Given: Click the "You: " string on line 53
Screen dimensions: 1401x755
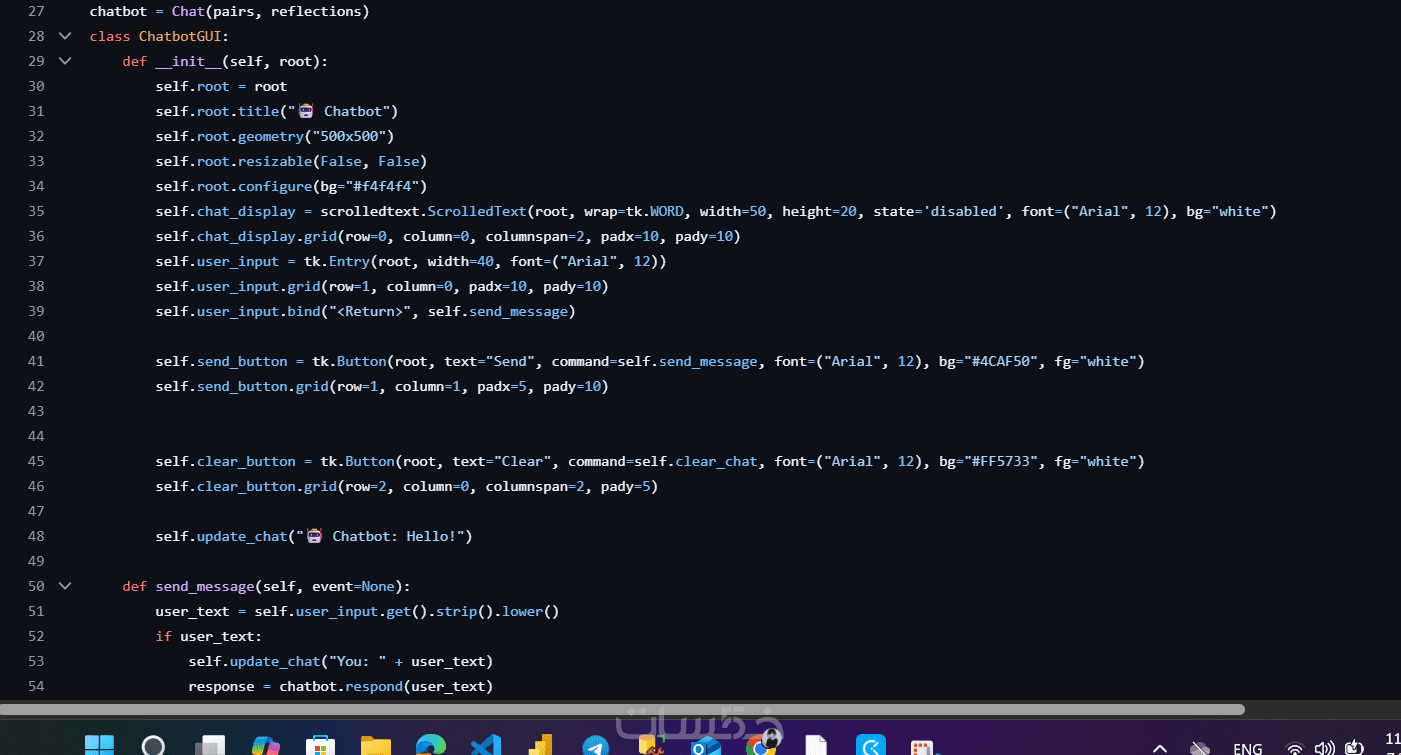Looking at the screenshot, I should 357,661.
